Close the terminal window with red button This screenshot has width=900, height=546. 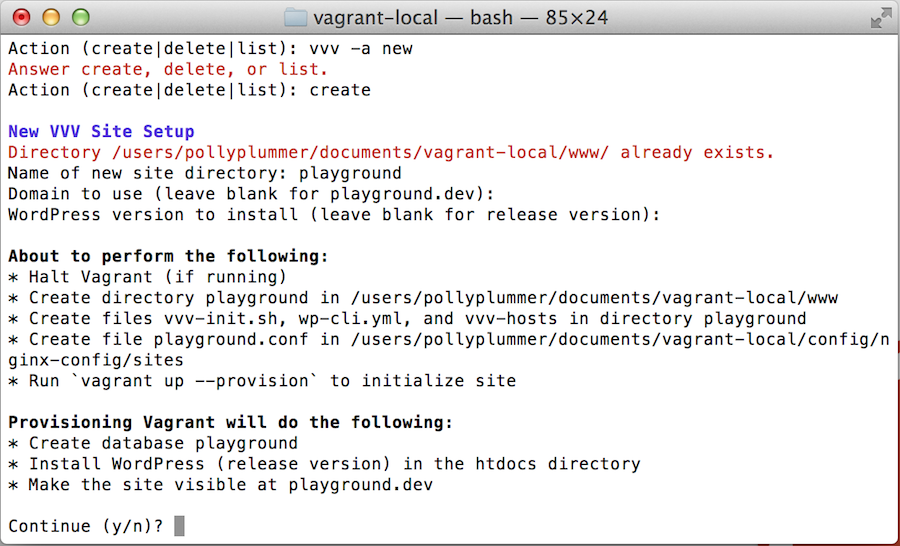click(21, 18)
